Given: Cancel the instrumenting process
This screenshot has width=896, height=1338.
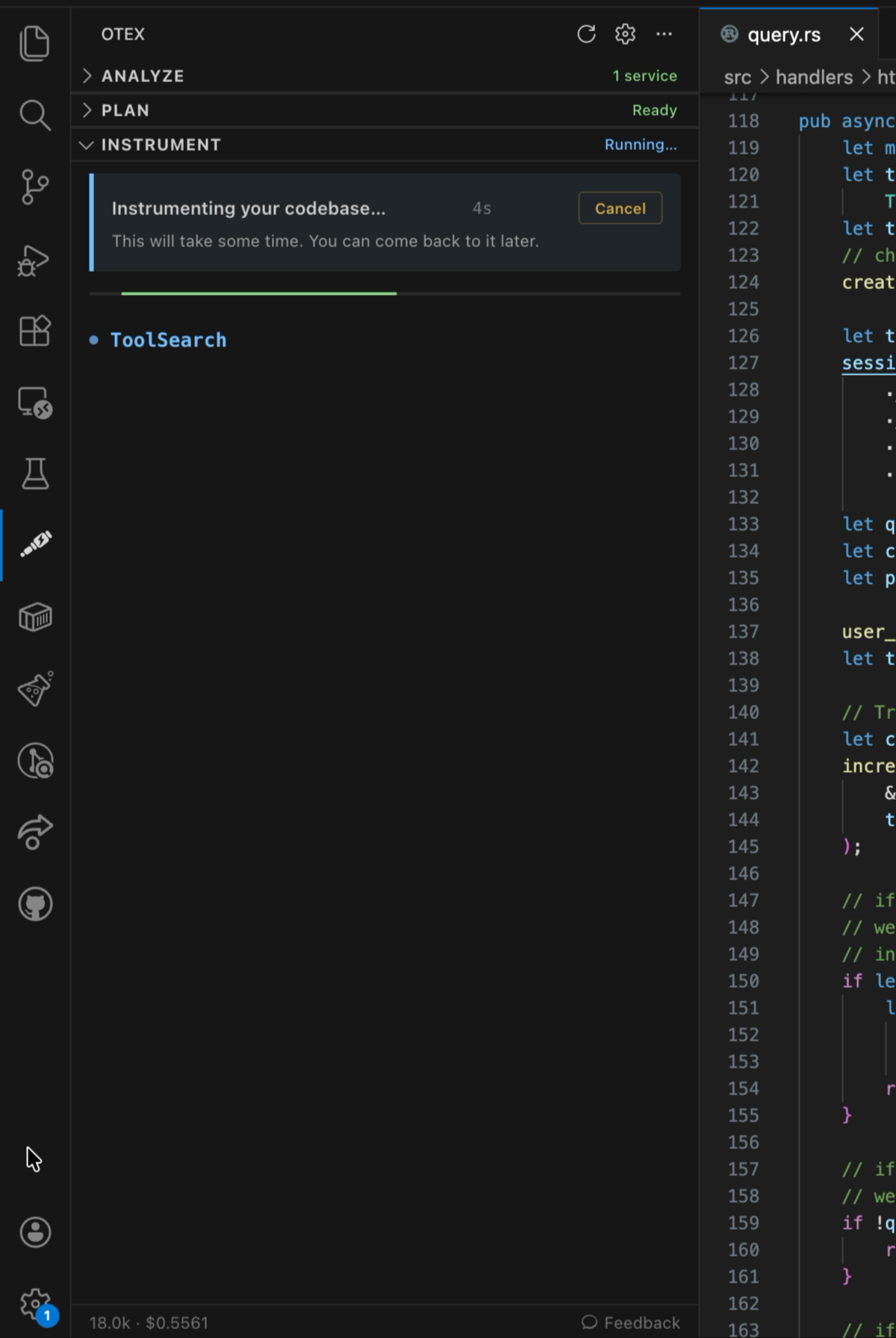Looking at the screenshot, I should pyautogui.click(x=620, y=208).
